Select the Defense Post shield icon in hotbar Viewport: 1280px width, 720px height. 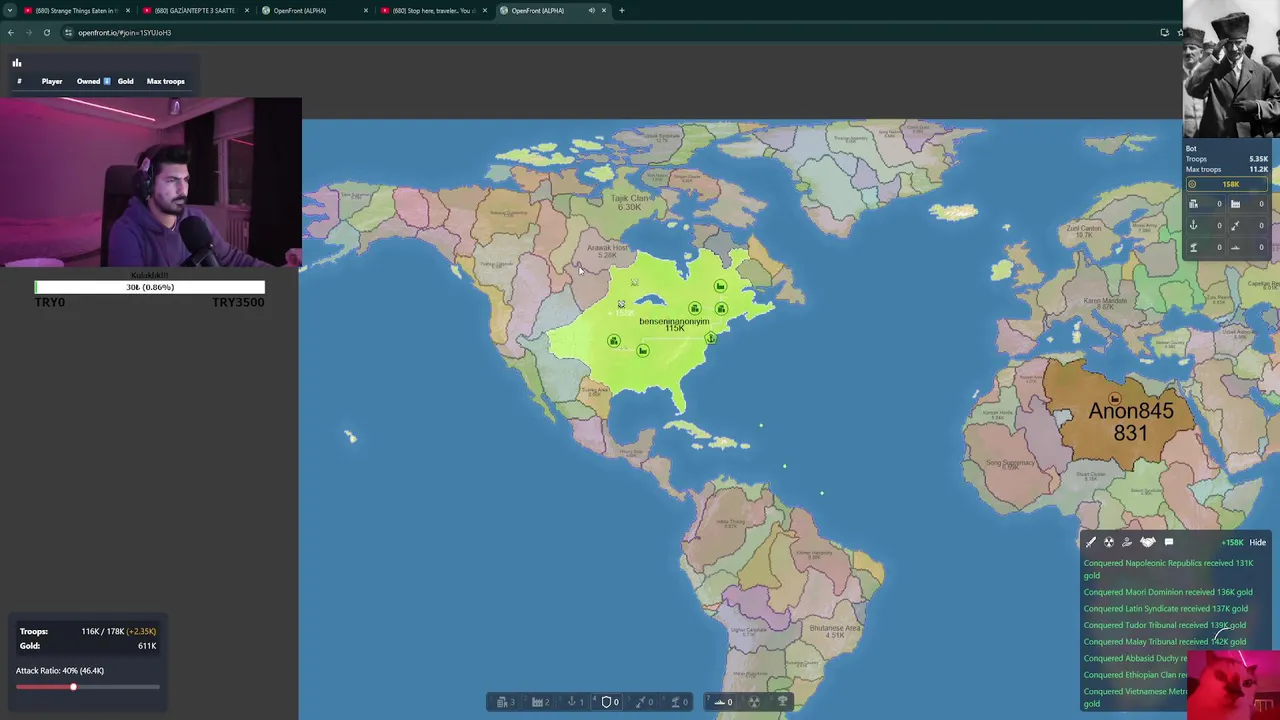[x=606, y=702]
